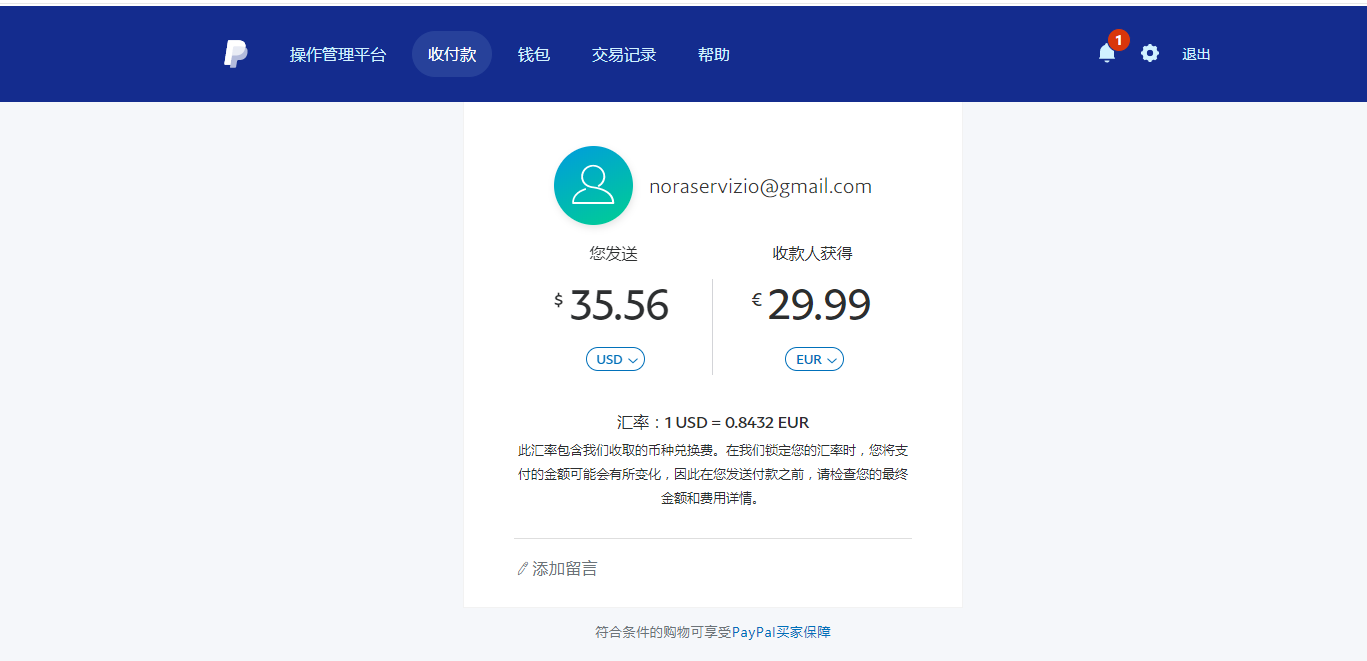Click the recipient profile avatar
This screenshot has height=661, width=1367.
[593, 186]
